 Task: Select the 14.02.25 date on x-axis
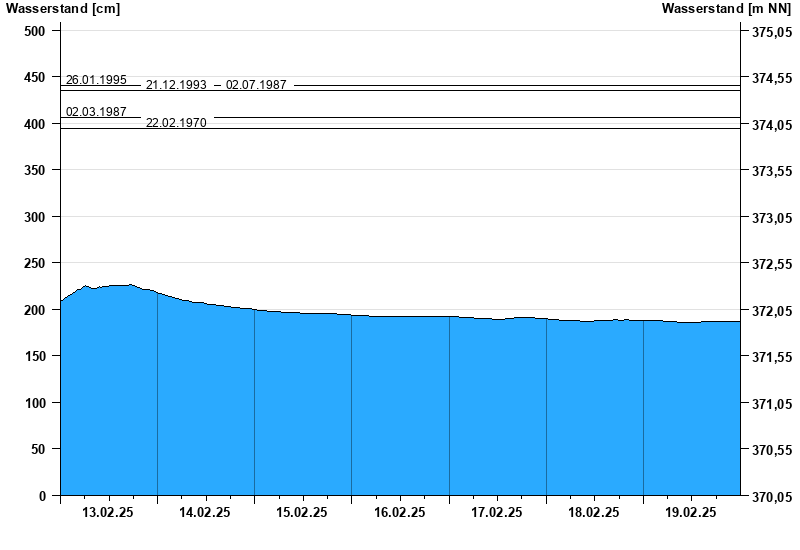(205, 512)
